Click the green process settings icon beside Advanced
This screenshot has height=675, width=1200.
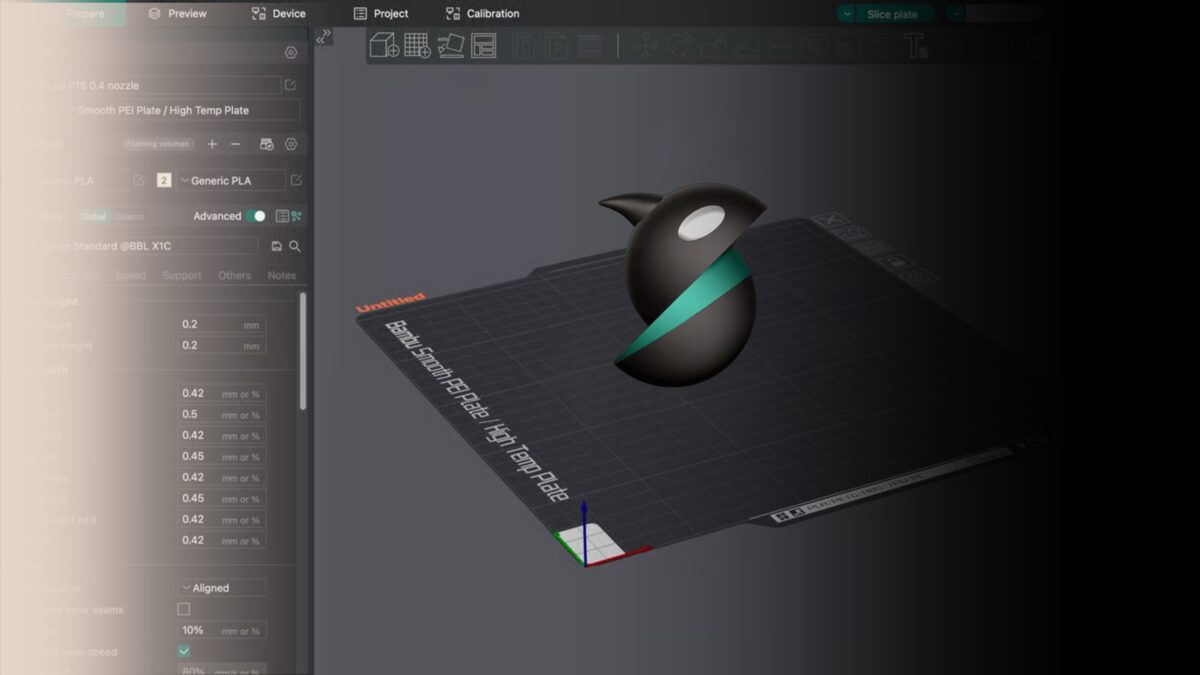click(296, 216)
